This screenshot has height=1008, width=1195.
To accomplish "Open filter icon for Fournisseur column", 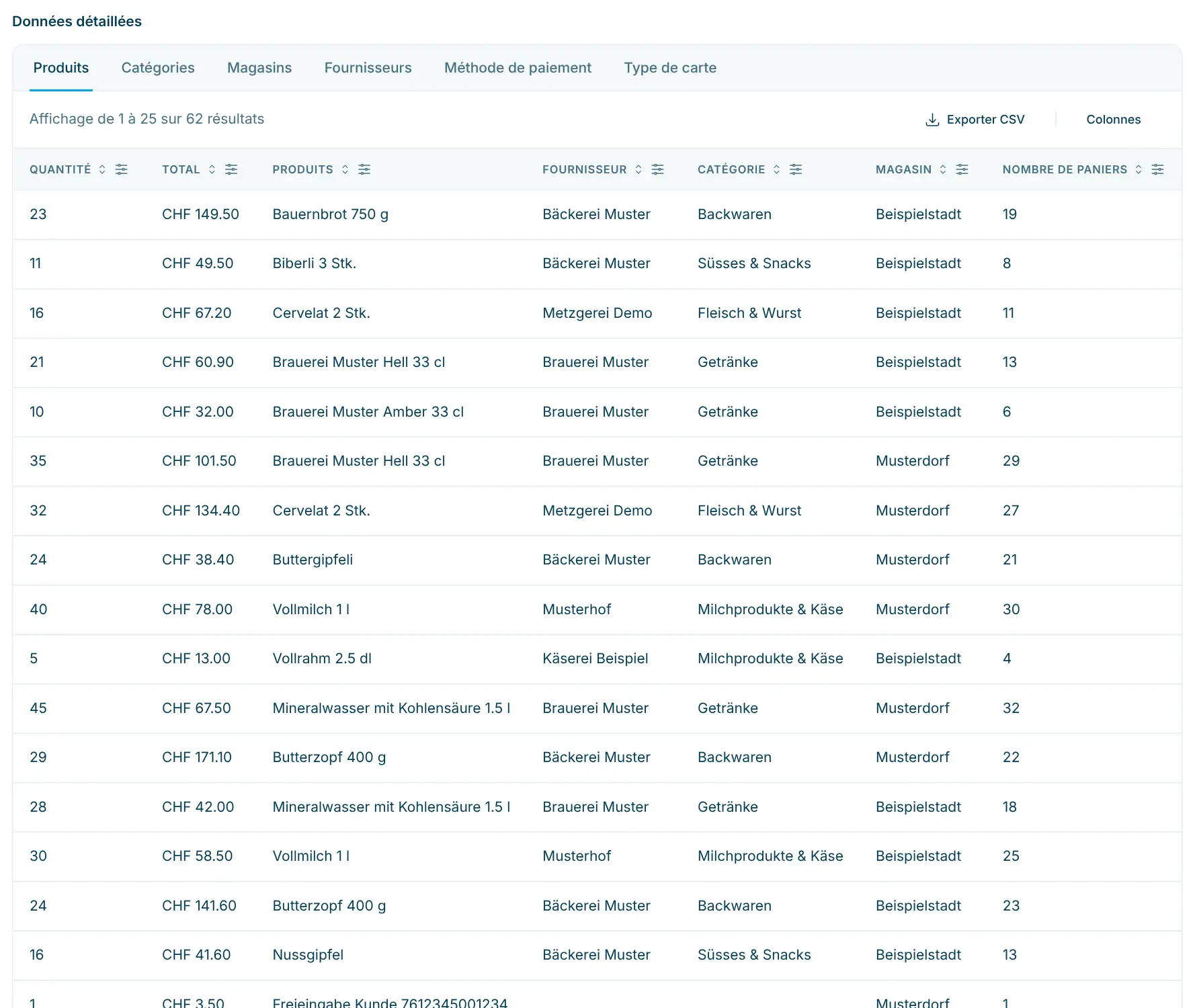I will 658,169.
